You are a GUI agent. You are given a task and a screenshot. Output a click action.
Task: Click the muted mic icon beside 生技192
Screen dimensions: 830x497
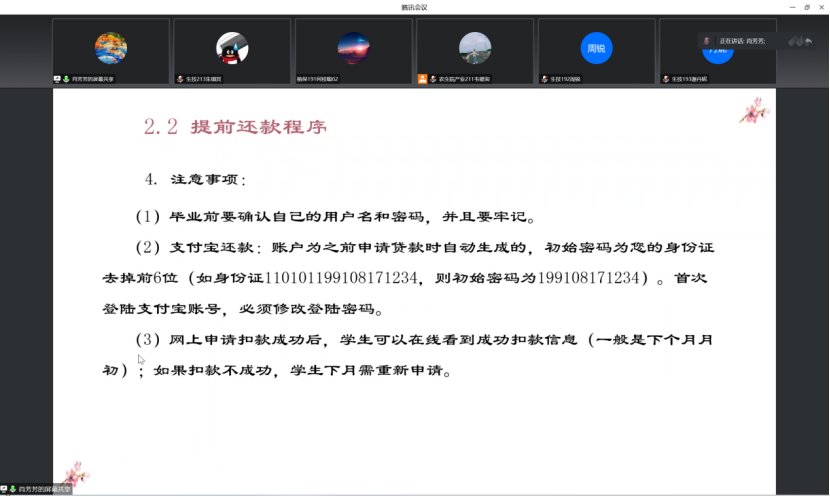[x=545, y=78]
